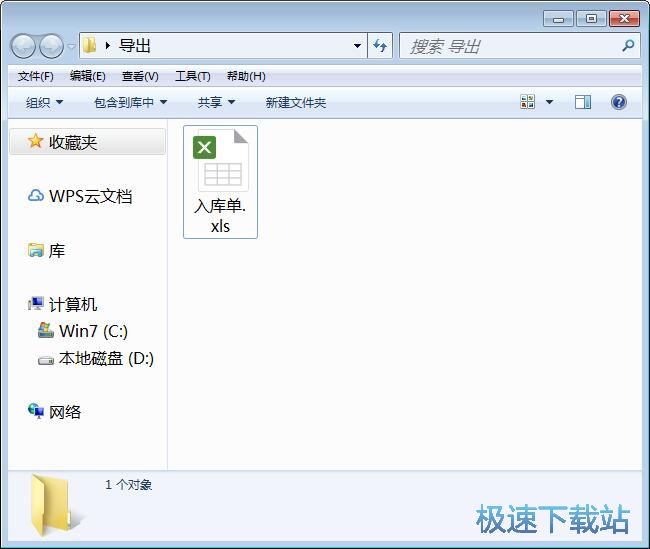The width and height of the screenshot is (650, 549).
Task: Click the 搜索 导出 search field
Action: [x=520, y=46]
